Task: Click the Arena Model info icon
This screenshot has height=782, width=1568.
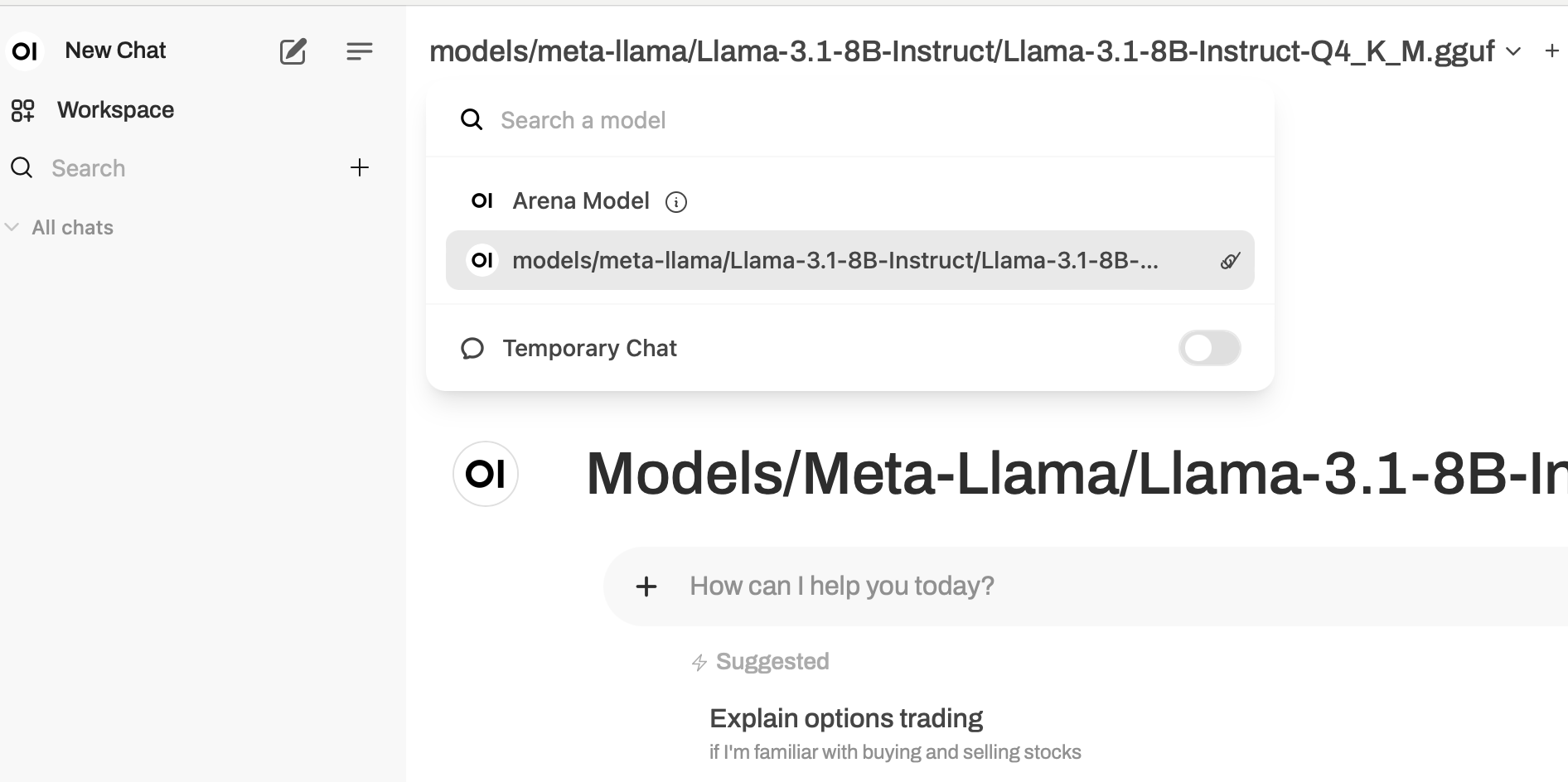Action: [x=676, y=202]
